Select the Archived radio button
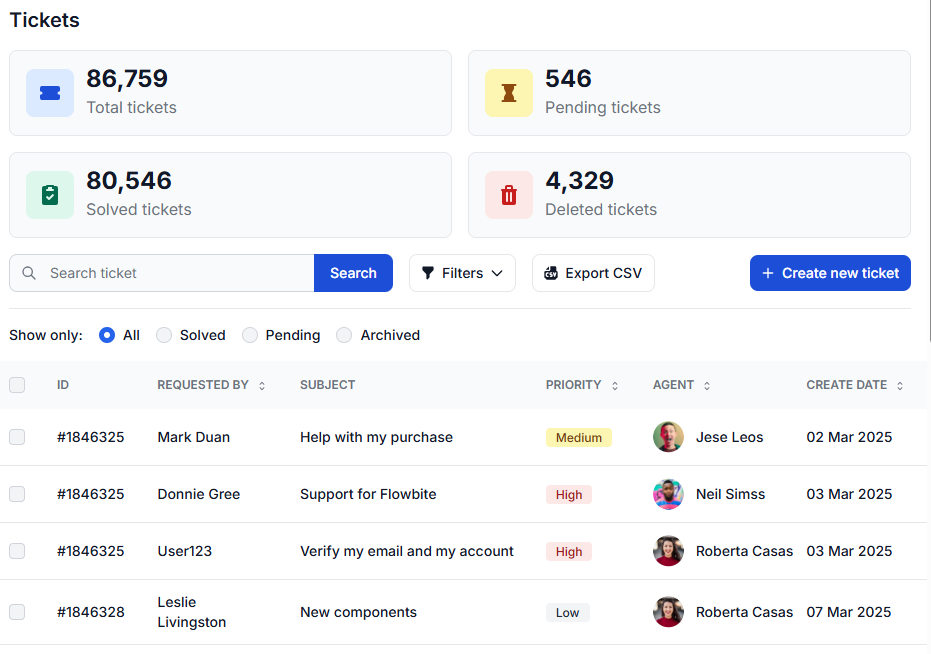Viewport: 931px width, 654px height. point(344,335)
